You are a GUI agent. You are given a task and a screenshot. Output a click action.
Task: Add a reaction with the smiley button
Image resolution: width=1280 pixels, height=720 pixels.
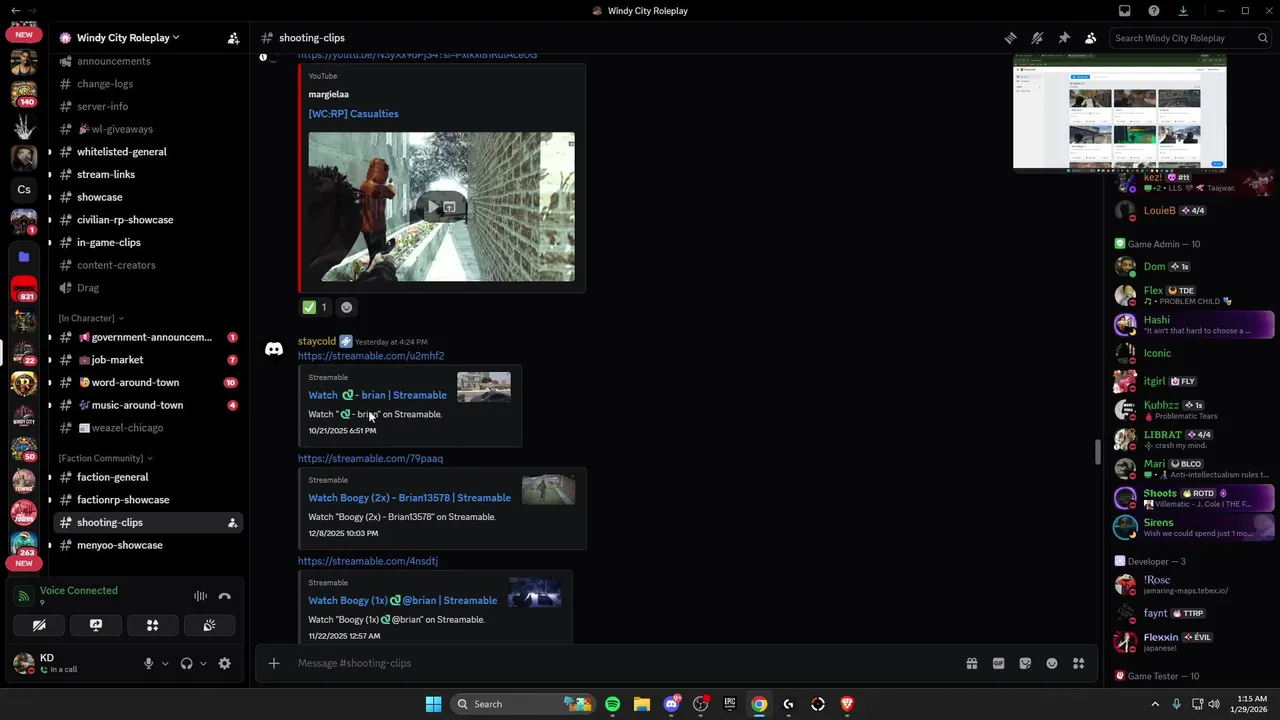click(x=346, y=307)
